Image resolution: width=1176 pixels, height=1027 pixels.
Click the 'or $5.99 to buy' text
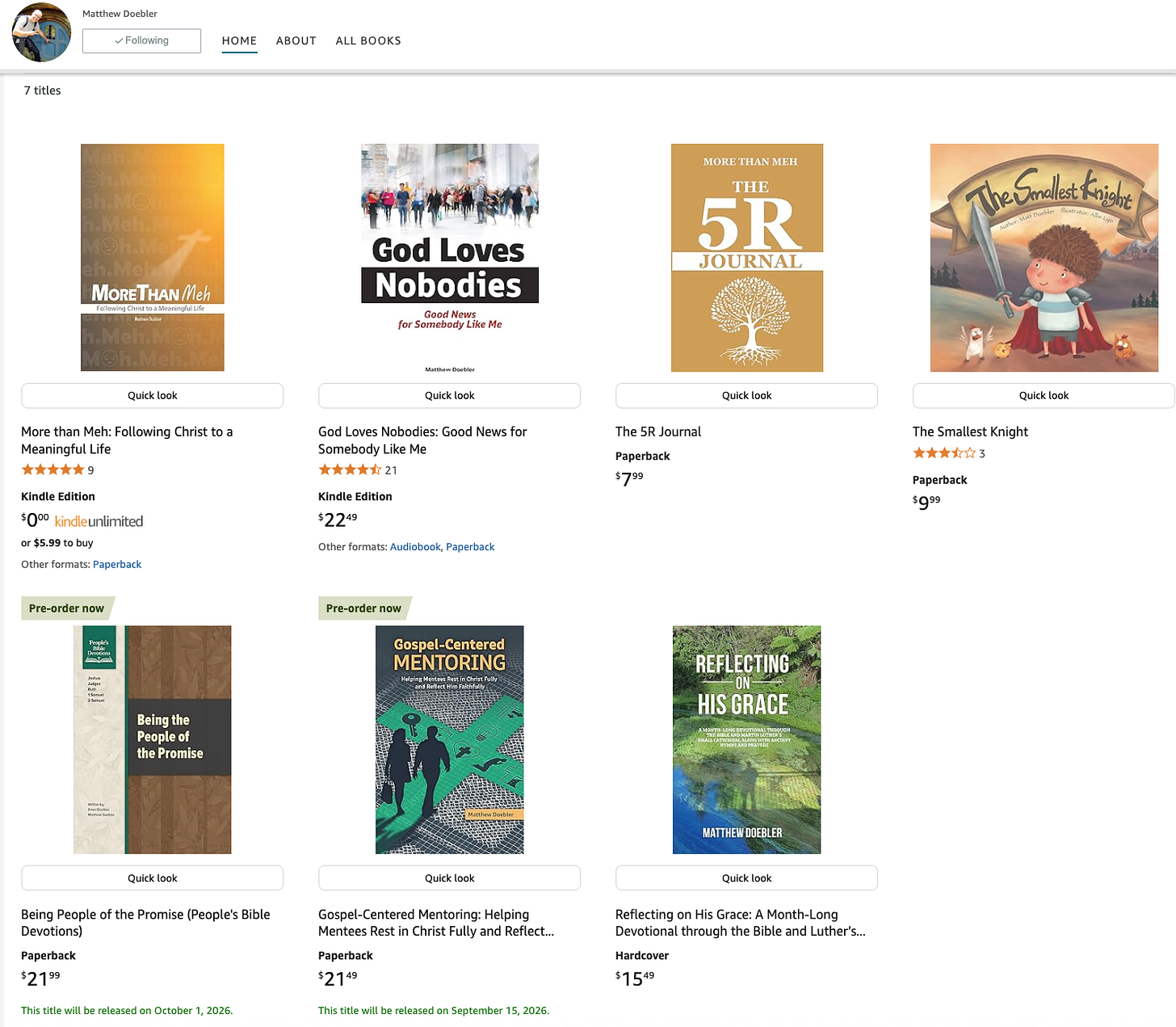tap(57, 543)
